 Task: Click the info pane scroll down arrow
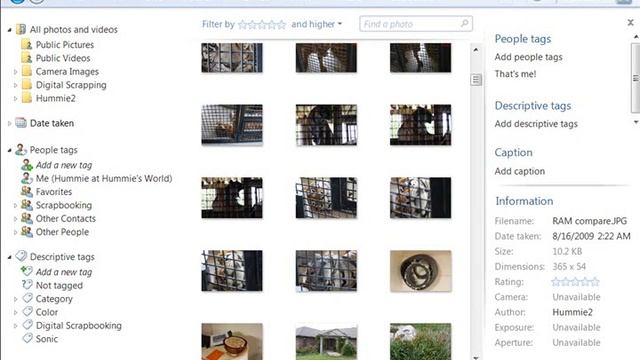pyautogui.click(x=636, y=122)
